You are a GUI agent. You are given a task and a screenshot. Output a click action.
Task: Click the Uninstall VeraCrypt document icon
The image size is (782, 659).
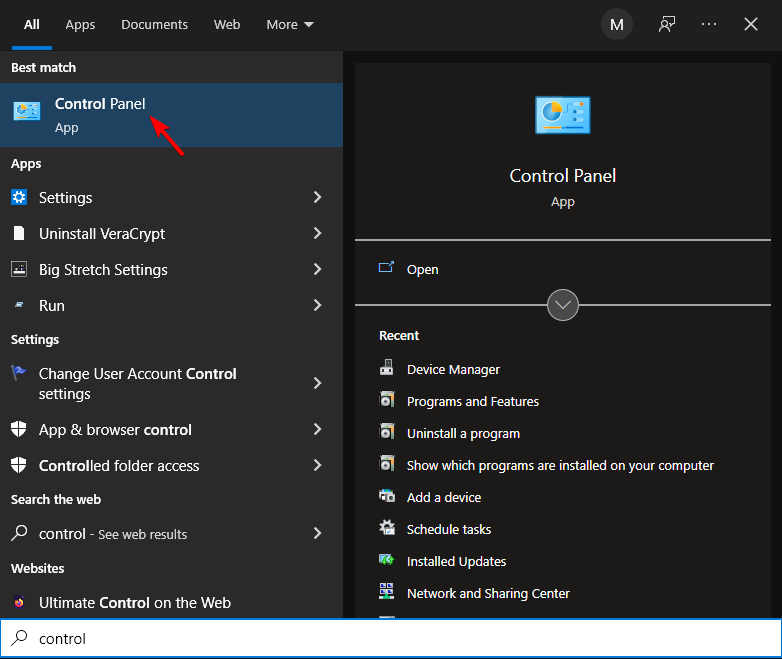coord(19,233)
